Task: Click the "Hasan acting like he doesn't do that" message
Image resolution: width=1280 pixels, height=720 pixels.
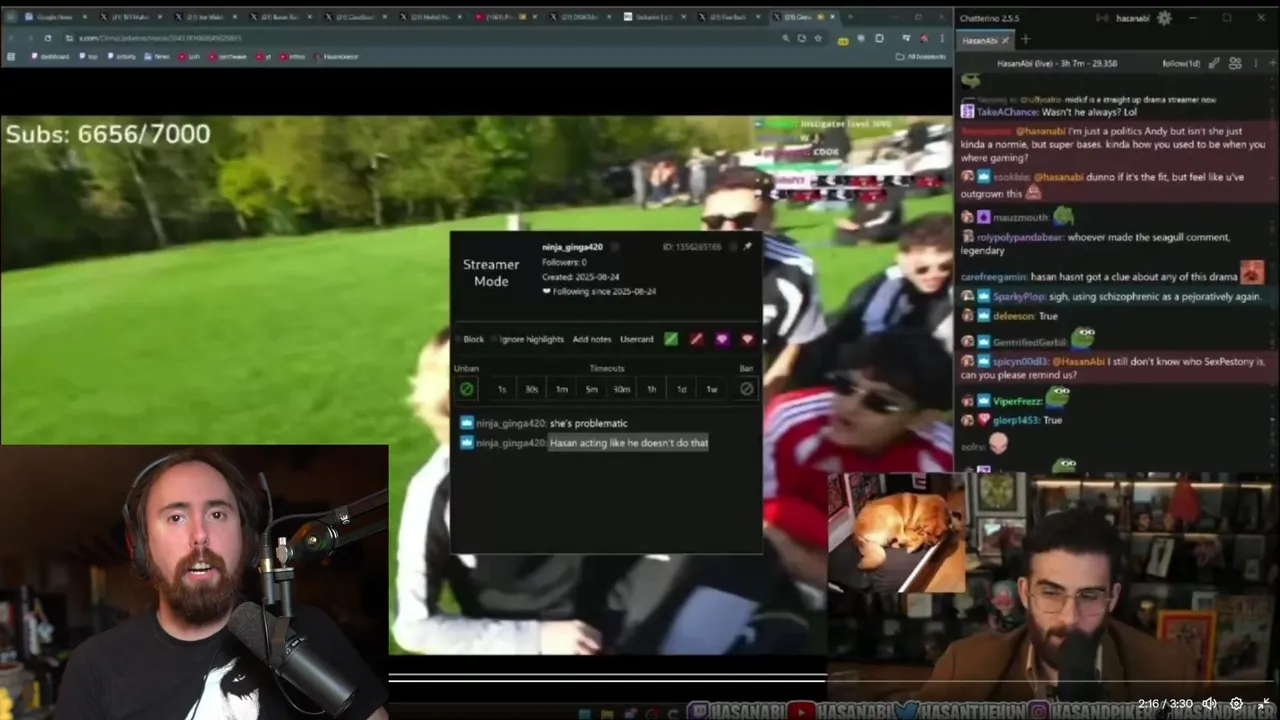Action: point(629,442)
